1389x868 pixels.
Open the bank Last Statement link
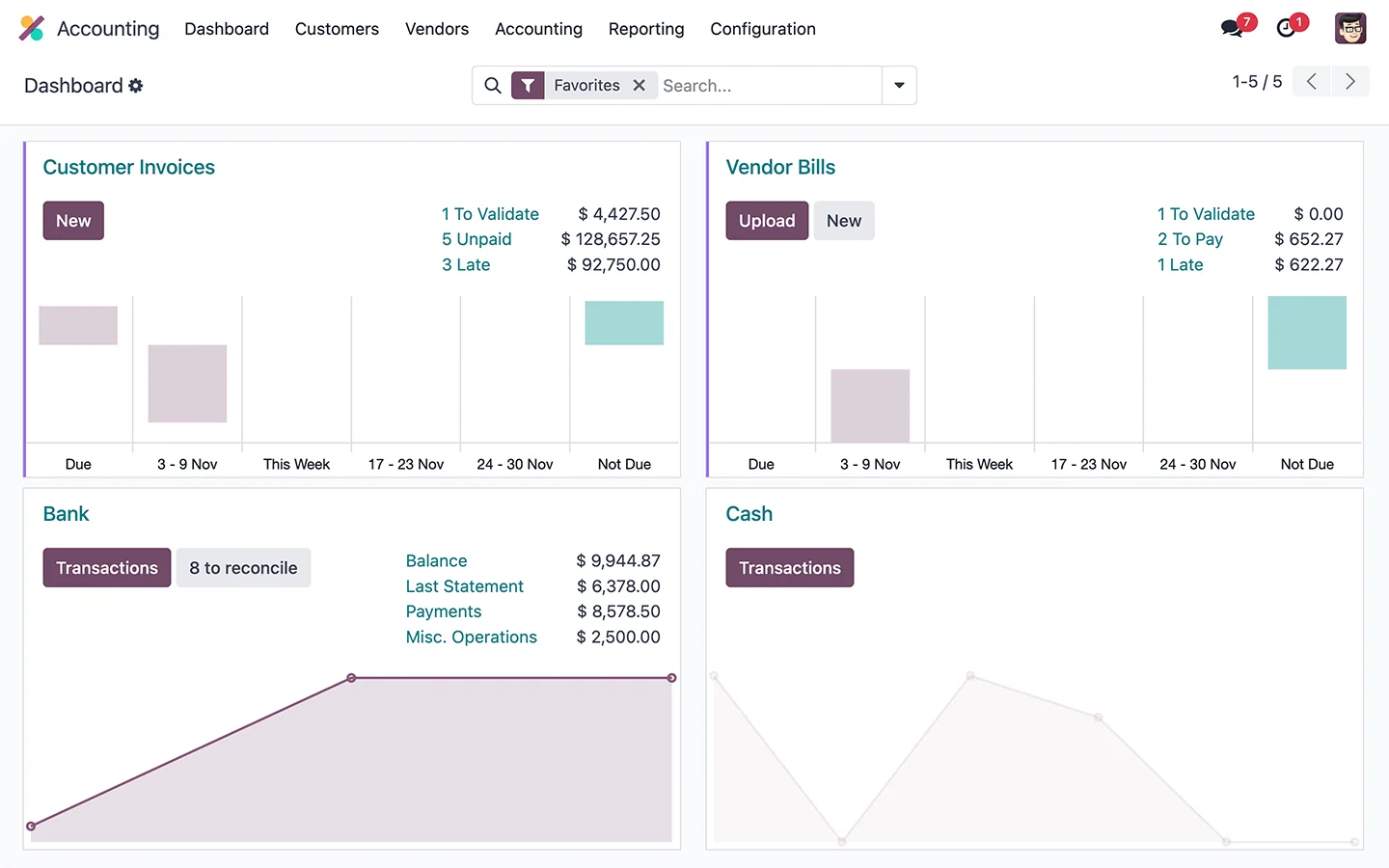click(464, 585)
